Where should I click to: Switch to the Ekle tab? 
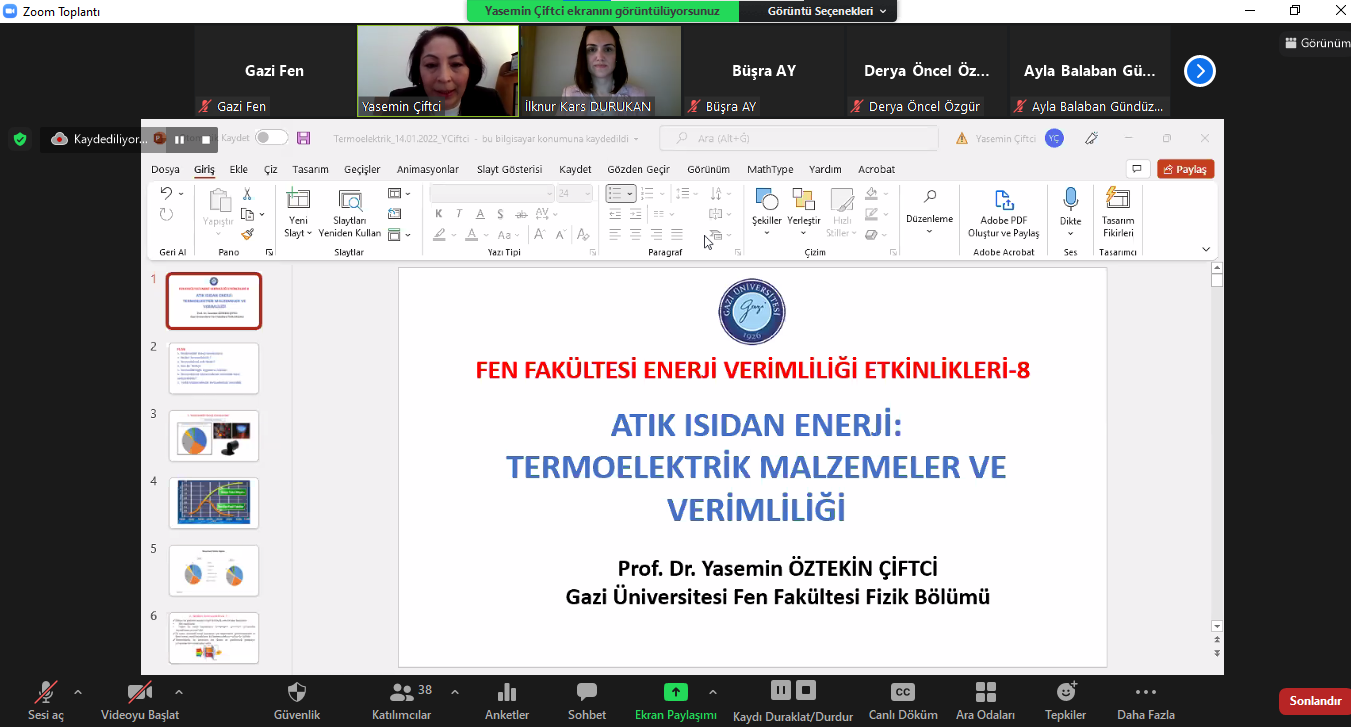coord(238,169)
